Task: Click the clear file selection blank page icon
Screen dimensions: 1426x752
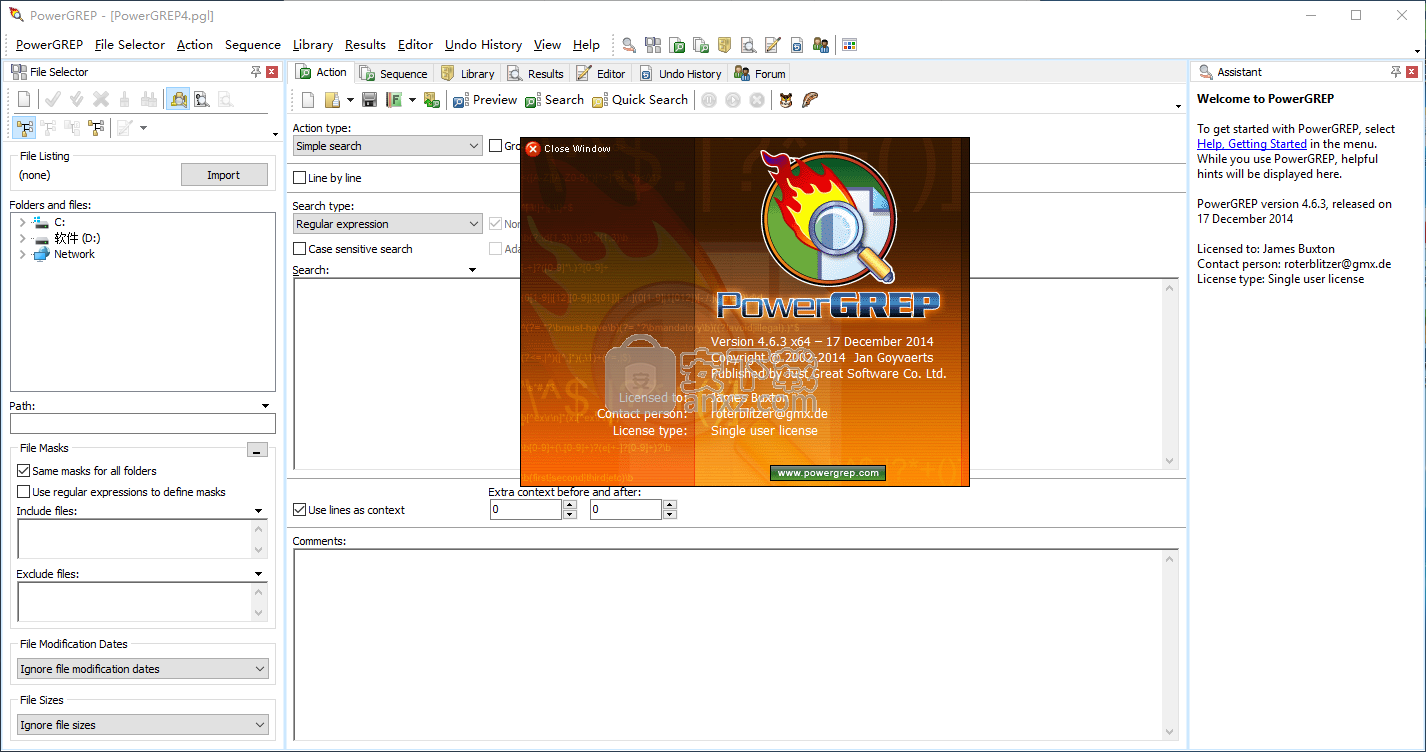Action: (24, 99)
